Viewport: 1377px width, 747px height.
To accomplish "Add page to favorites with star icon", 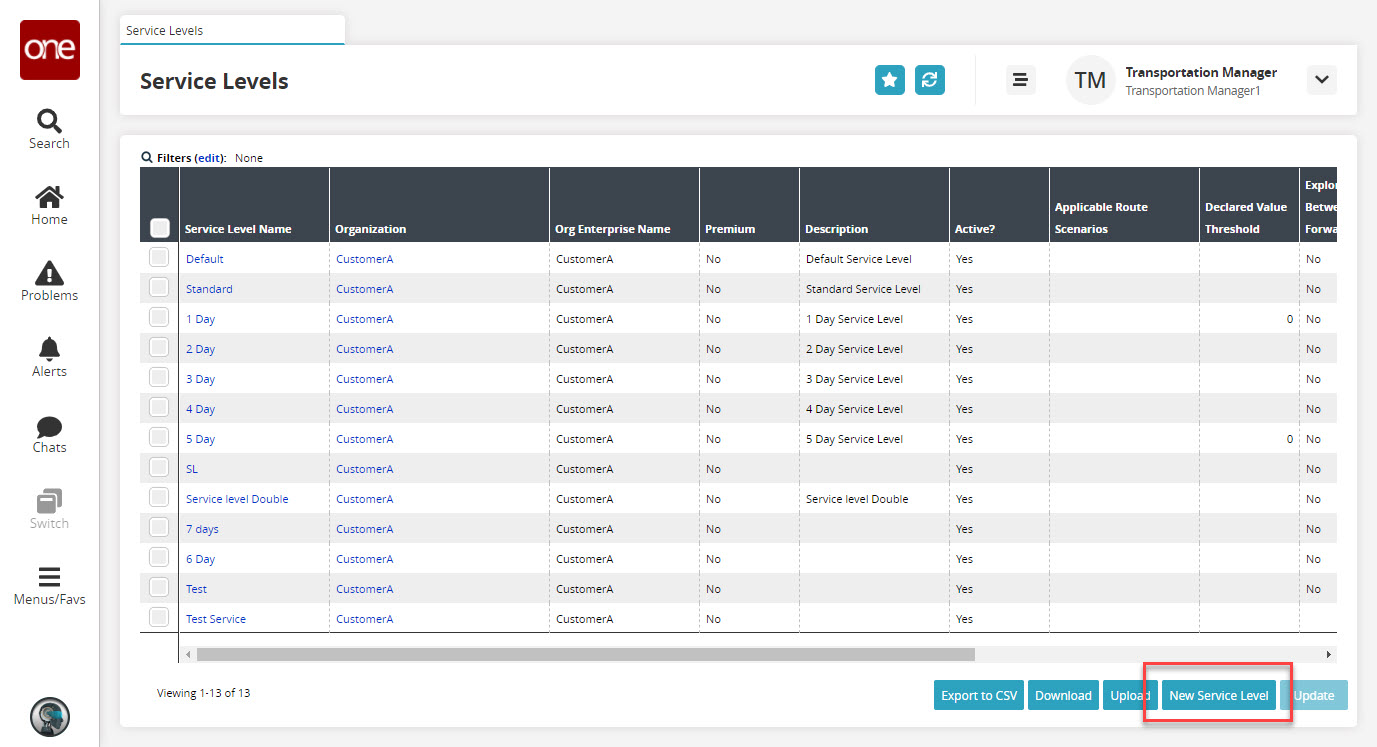I will tap(889, 80).
